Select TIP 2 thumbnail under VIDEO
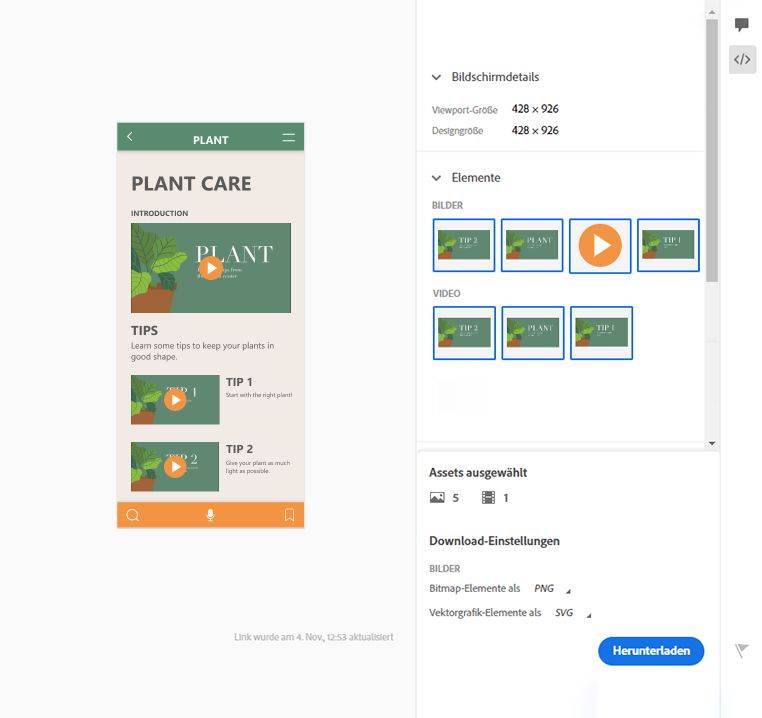This screenshot has width=762, height=718. click(x=464, y=333)
